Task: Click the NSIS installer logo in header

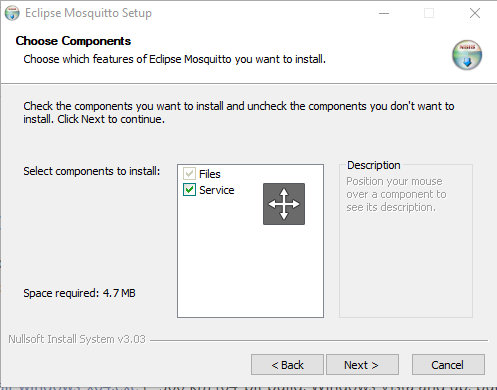Action: click(x=467, y=55)
